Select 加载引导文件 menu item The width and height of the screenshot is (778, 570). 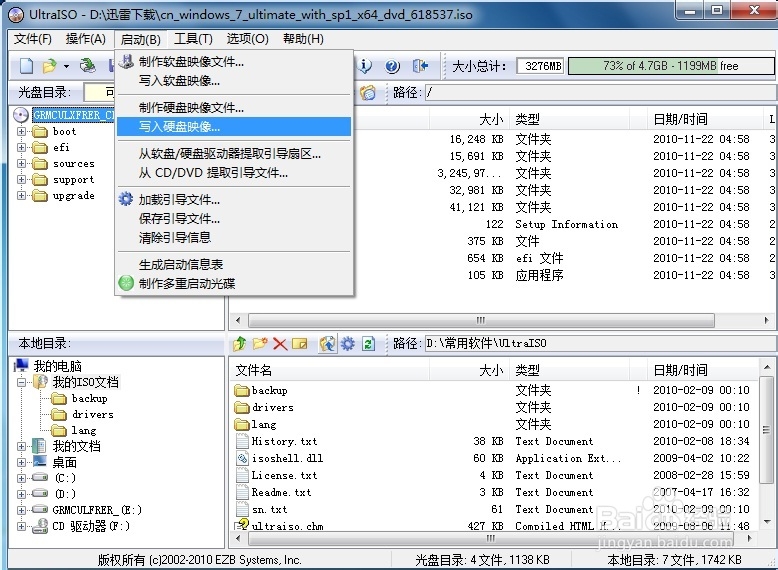179,200
